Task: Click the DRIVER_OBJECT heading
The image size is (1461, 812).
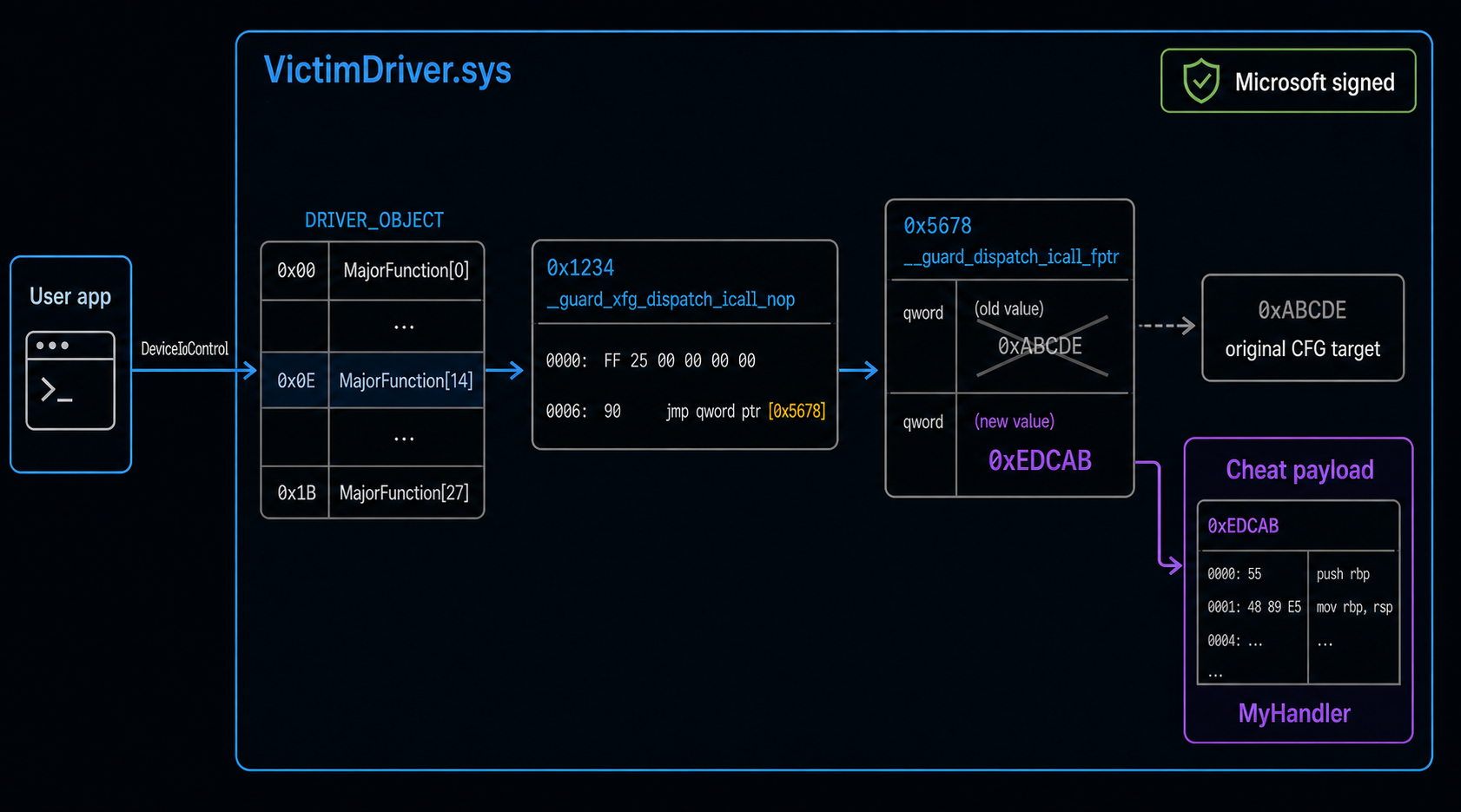Action: [x=374, y=221]
